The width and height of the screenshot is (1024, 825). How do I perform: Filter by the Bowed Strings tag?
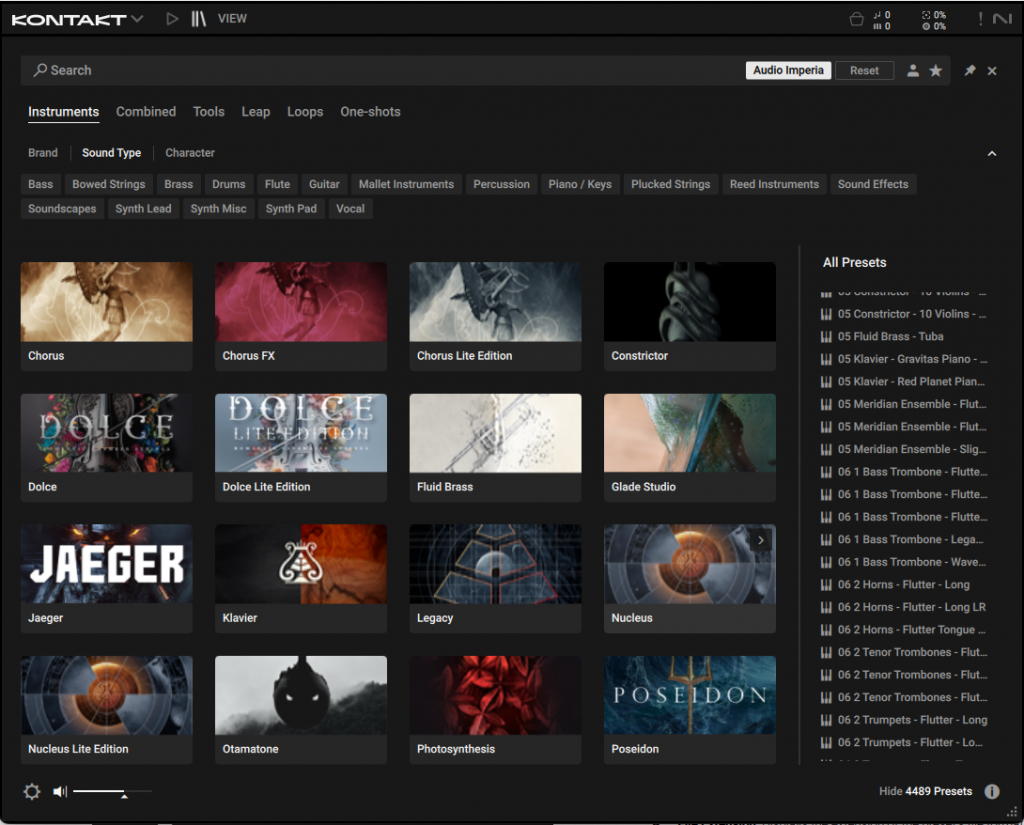point(109,184)
